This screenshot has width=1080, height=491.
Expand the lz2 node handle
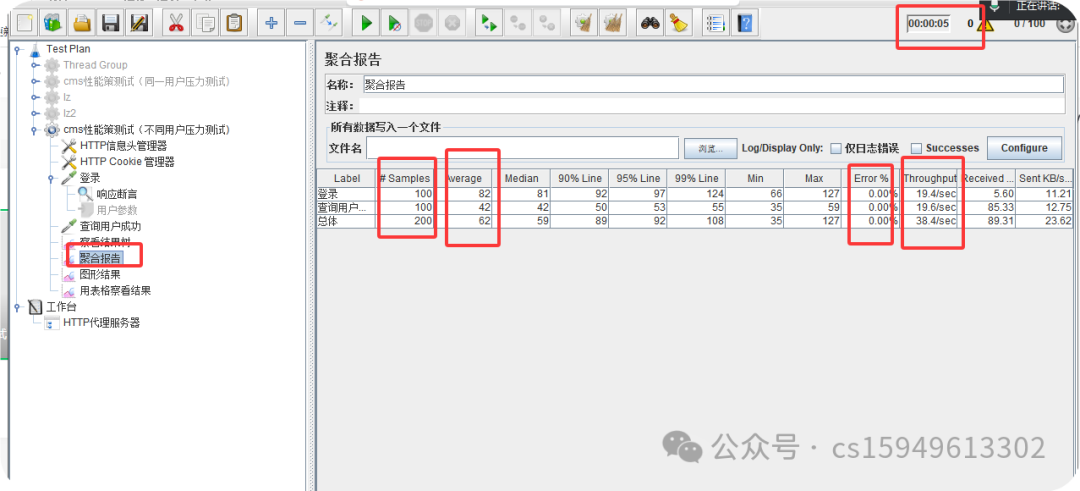pyautogui.click(x=34, y=113)
